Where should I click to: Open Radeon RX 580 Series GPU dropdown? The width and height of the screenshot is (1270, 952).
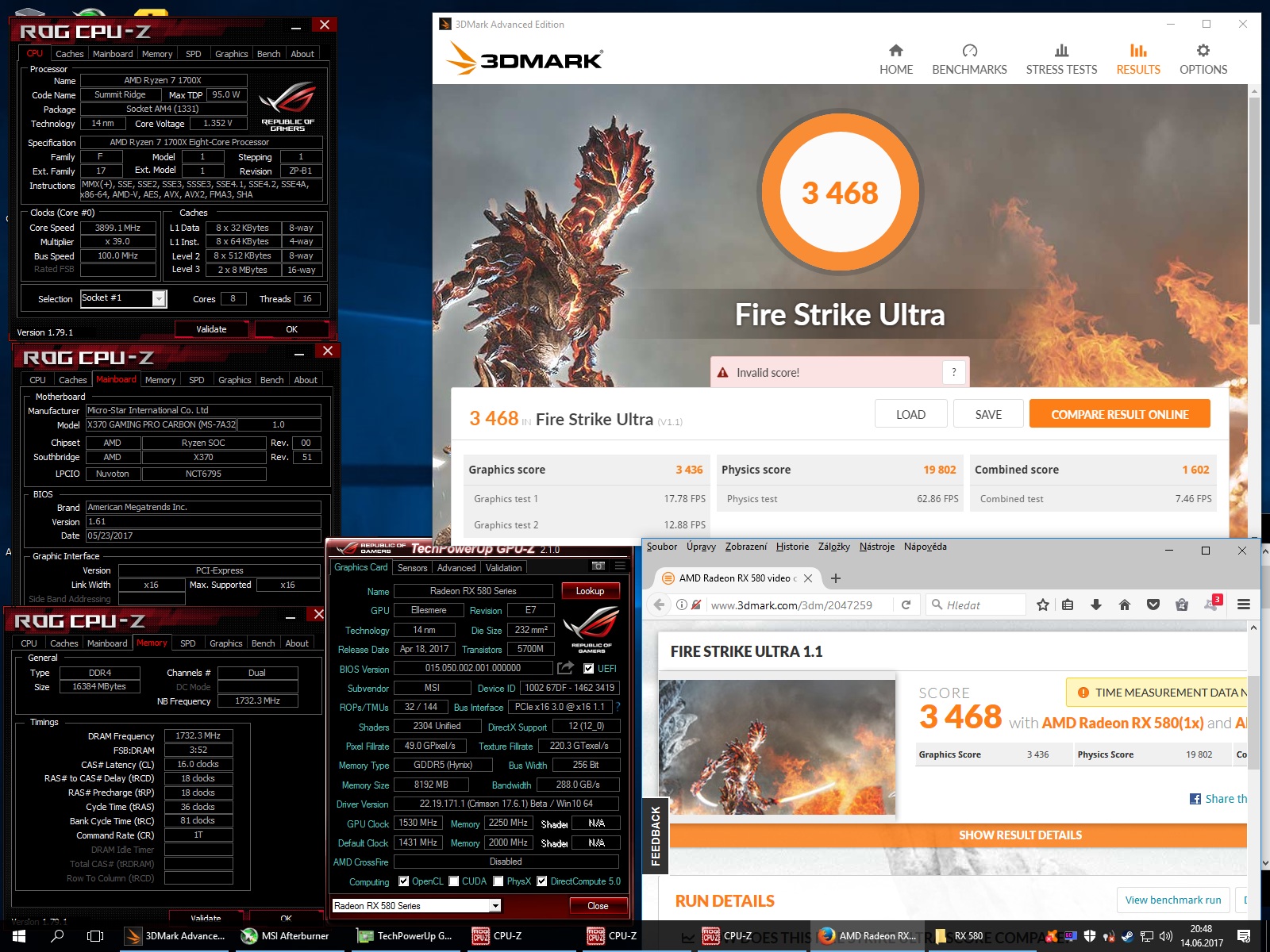pyautogui.click(x=495, y=905)
